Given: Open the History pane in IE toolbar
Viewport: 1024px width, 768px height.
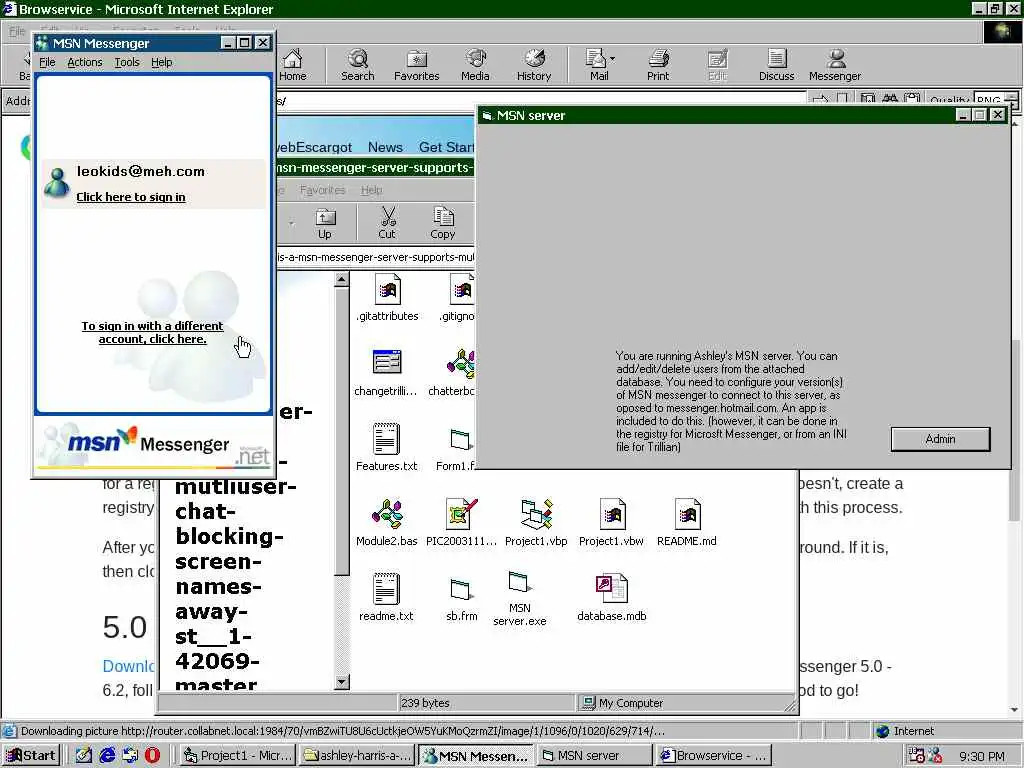Looking at the screenshot, I should 534,65.
